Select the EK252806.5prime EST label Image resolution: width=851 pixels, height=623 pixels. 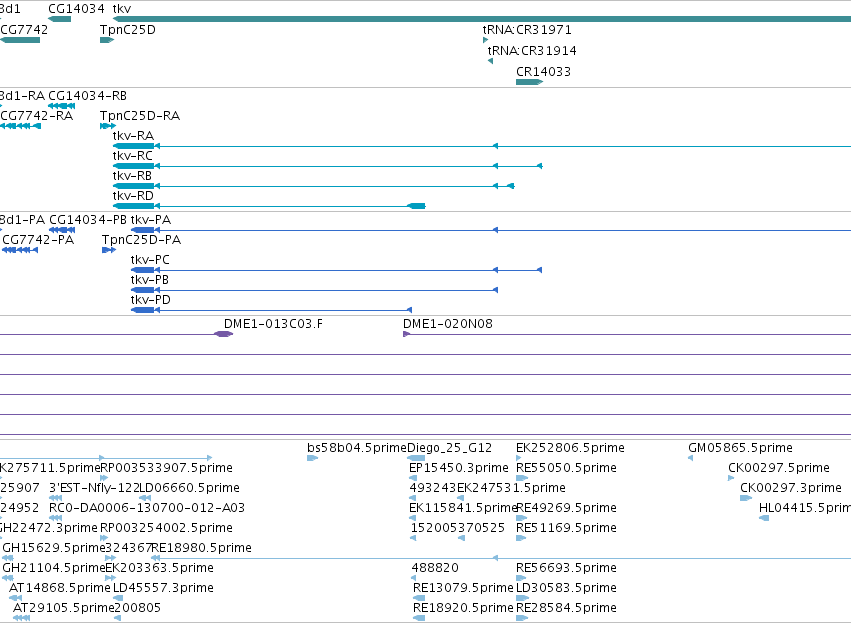click(x=570, y=448)
